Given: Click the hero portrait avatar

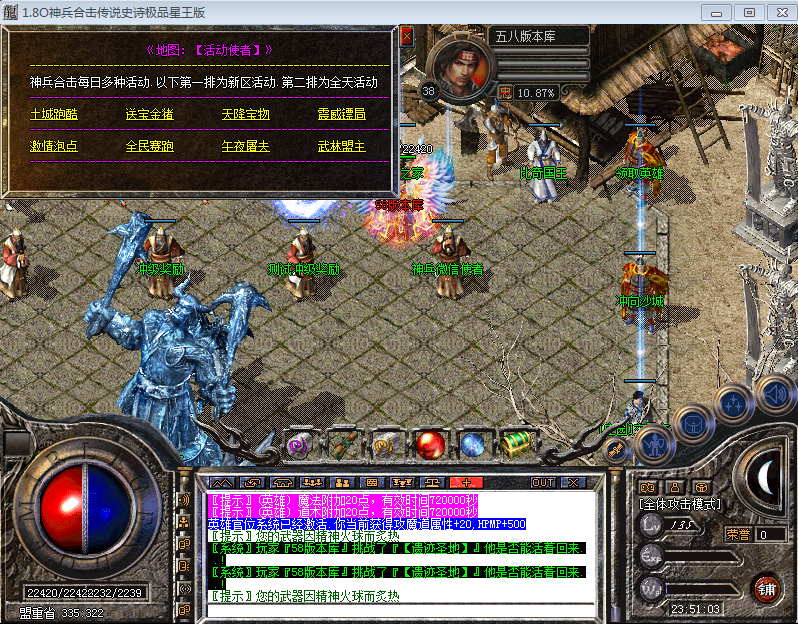Looking at the screenshot, I should 462,67.
